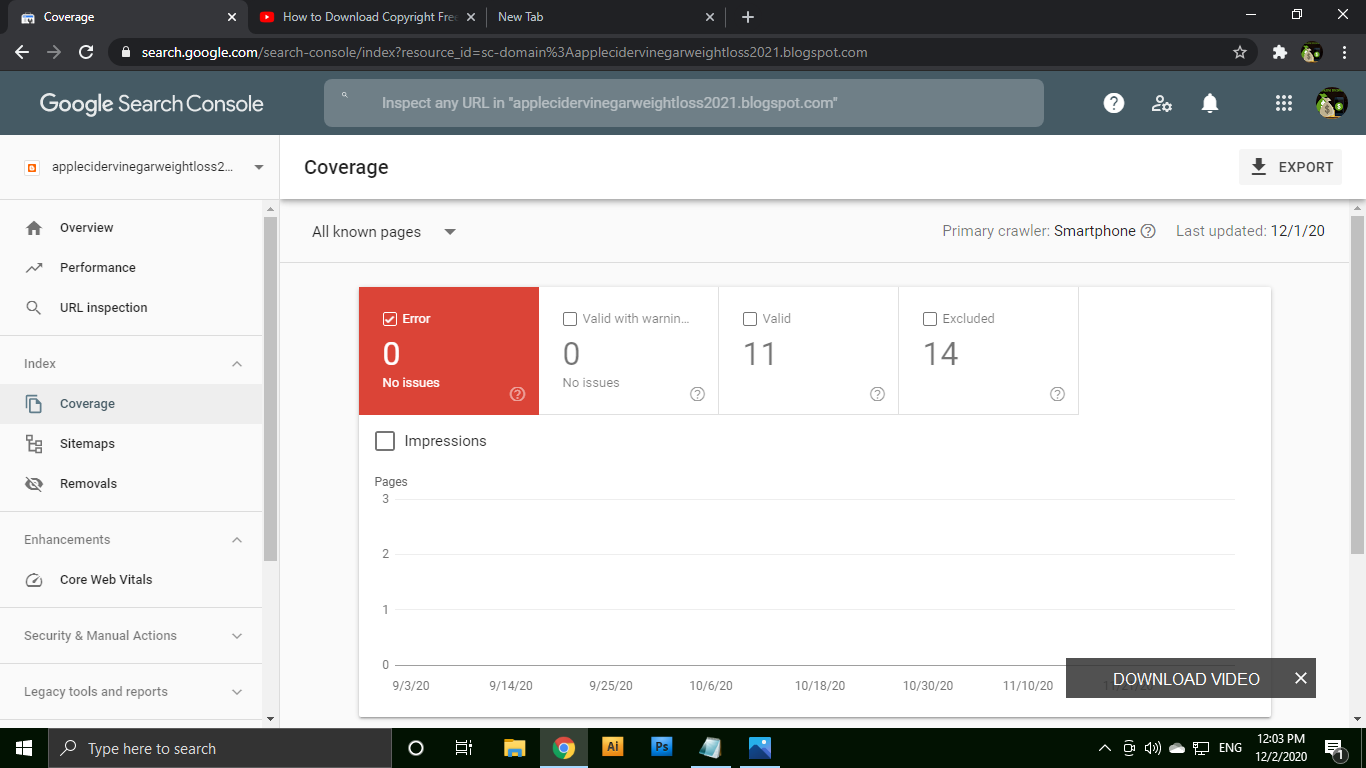Enable the Valid status checkbox
Screen dimensions: 1366x768
pyautogui.click(x=750, y=318)
